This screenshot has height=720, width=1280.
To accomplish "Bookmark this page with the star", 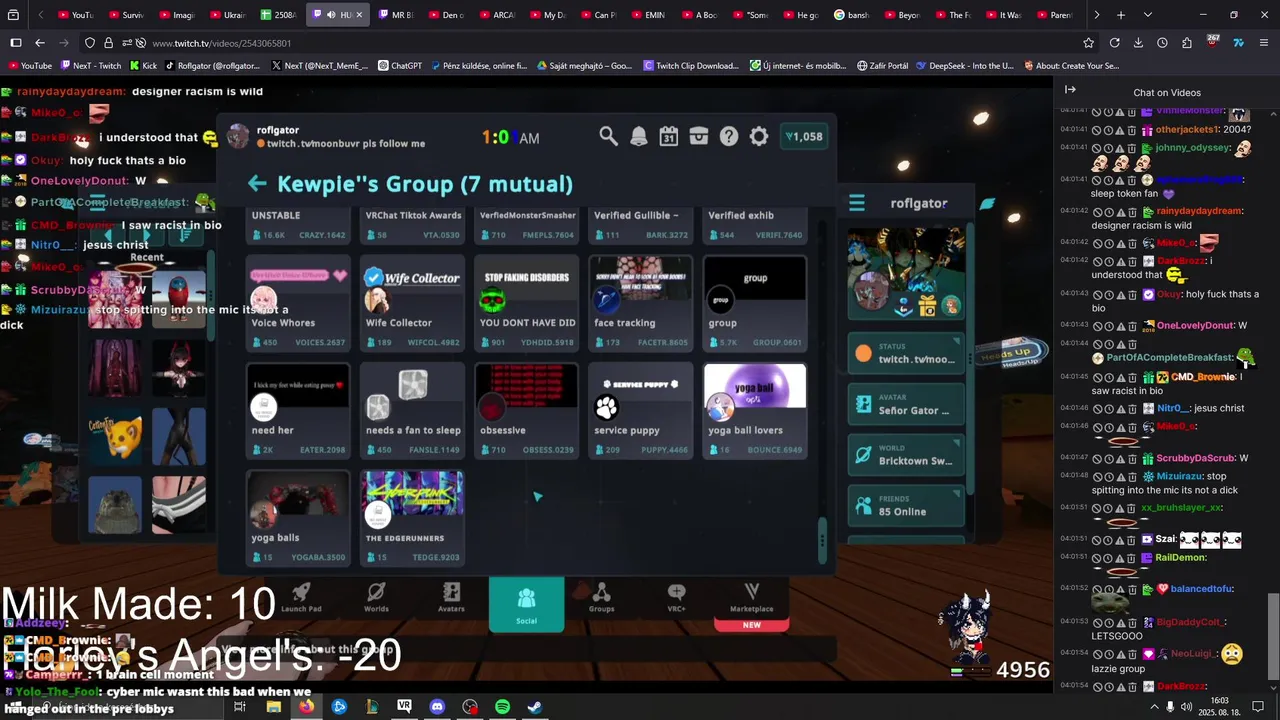I will coord(1088,43).
